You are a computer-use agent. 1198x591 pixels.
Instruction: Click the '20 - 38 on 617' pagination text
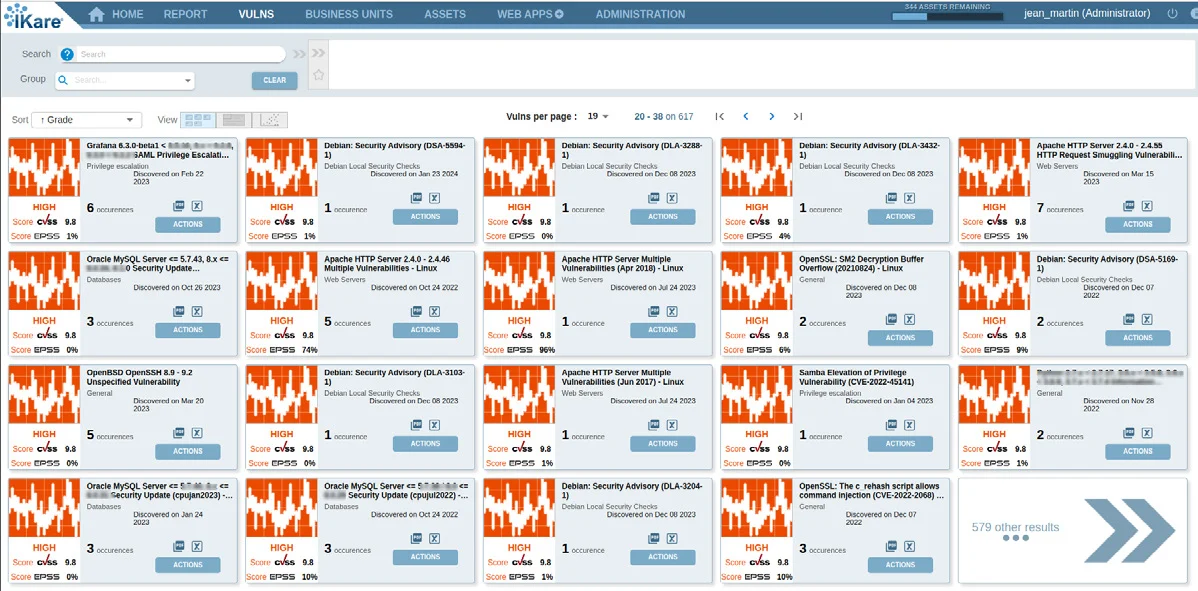[x=664, y=117]
